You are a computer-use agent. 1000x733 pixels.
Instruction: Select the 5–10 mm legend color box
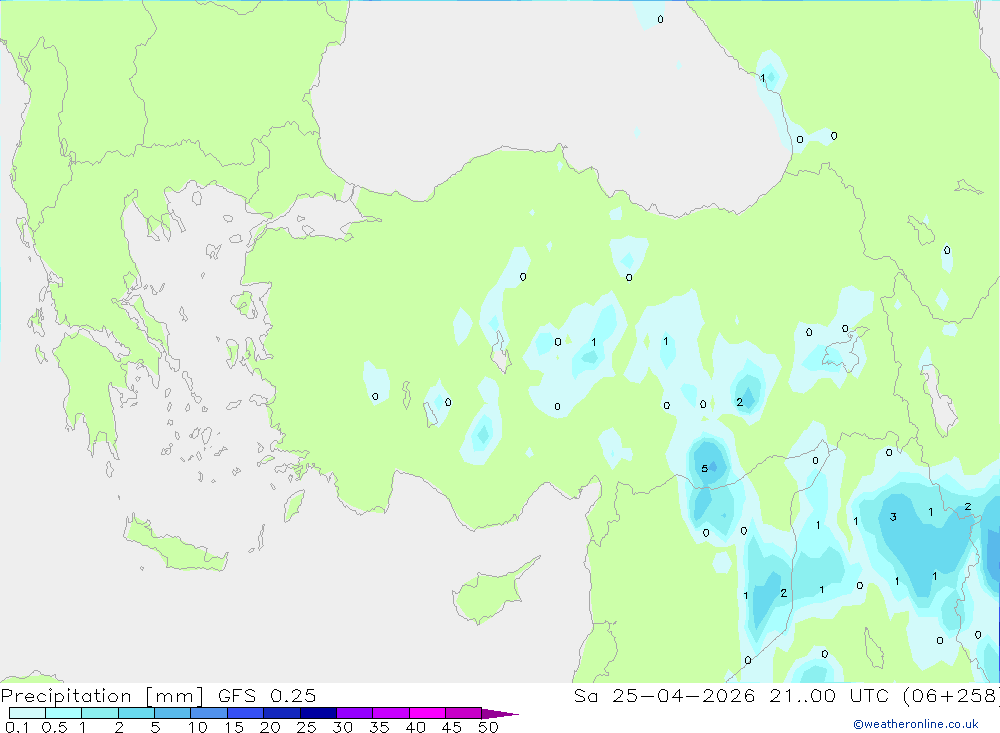[x=172, y=713]
